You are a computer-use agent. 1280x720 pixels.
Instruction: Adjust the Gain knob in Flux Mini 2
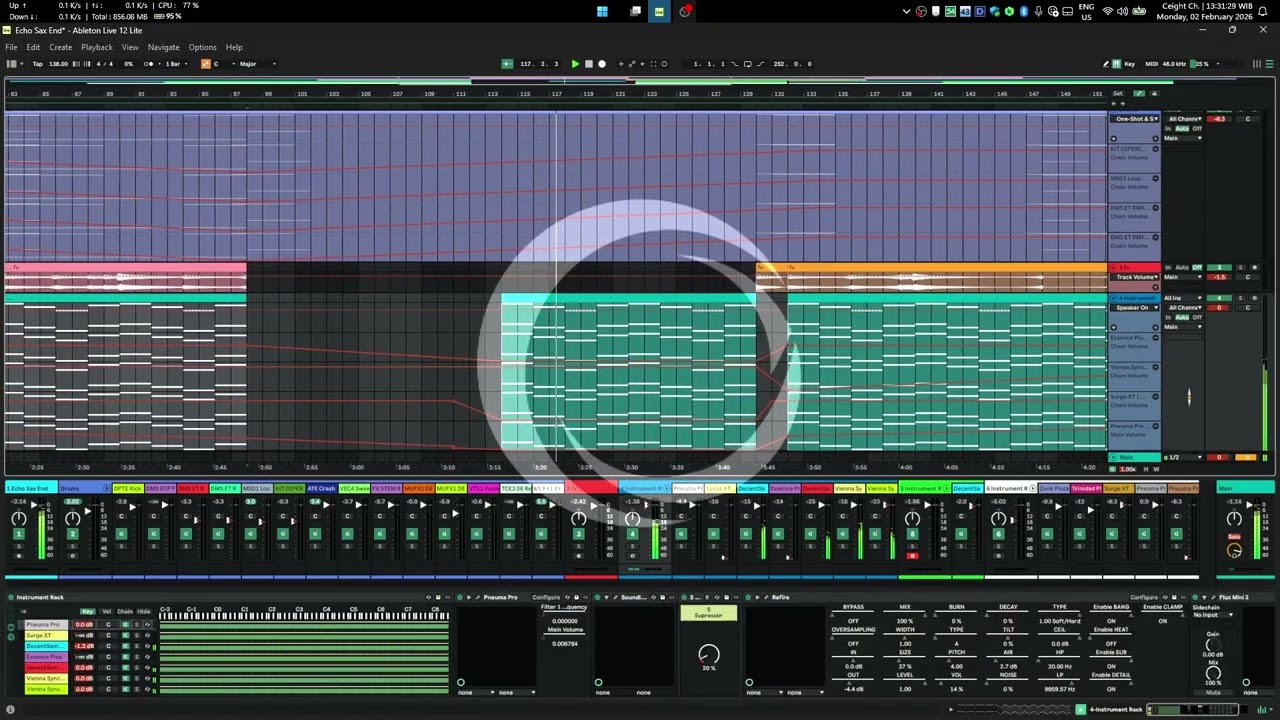click(x=1213, y=645)
